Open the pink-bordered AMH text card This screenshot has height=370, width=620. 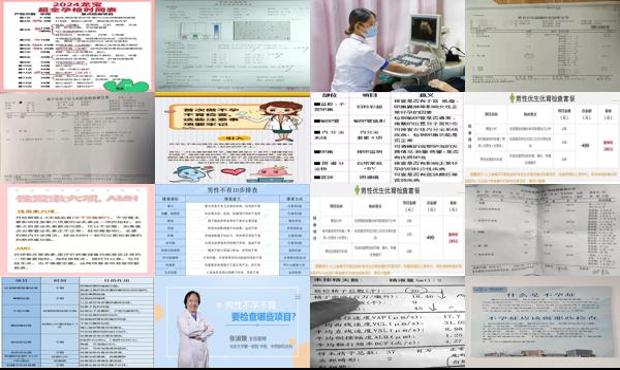[x=78, y=230]
